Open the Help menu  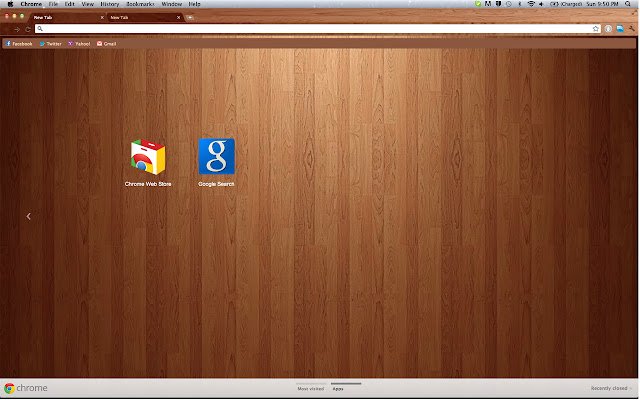[194, 4]
